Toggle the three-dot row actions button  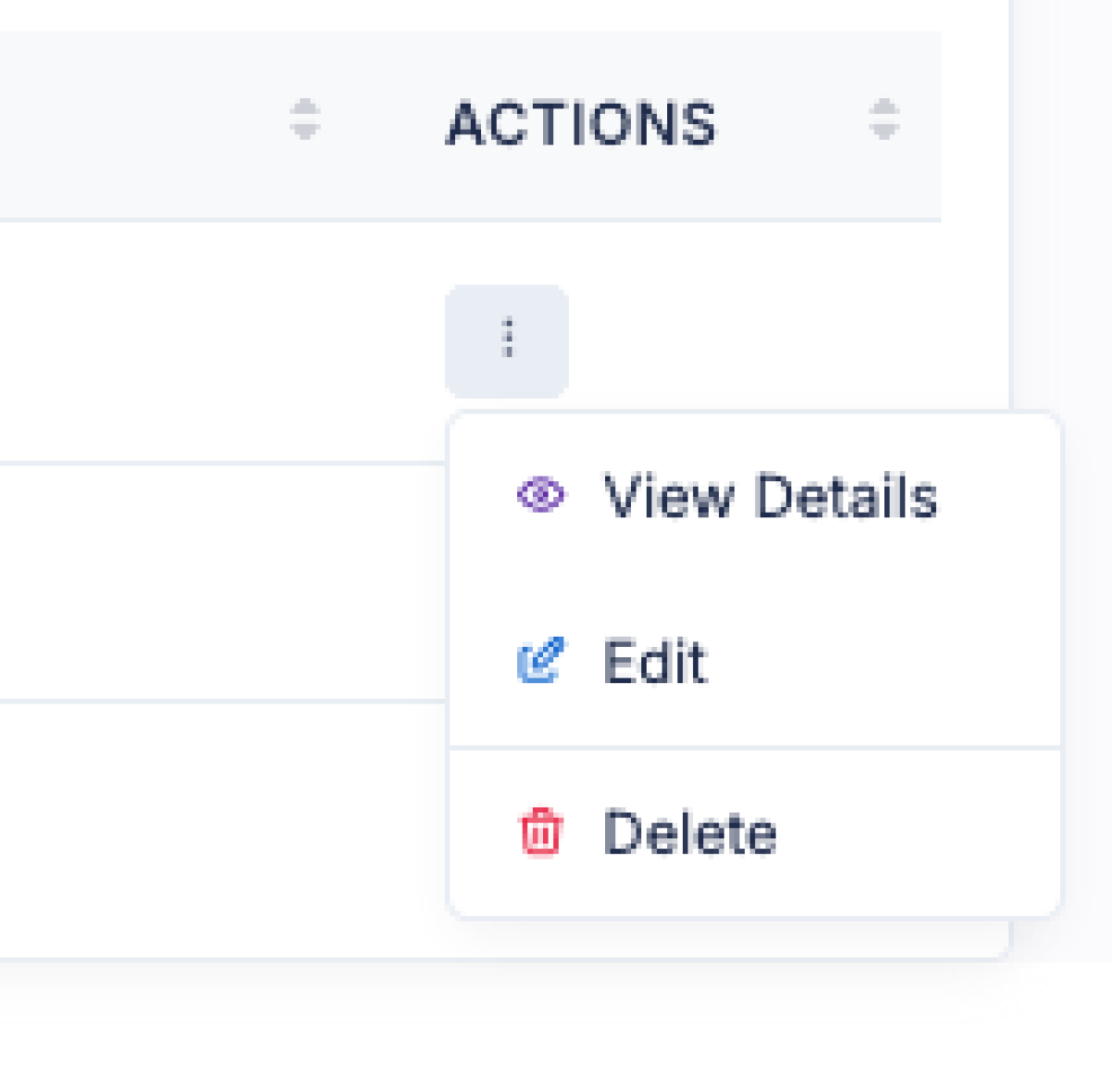(507, 341)
